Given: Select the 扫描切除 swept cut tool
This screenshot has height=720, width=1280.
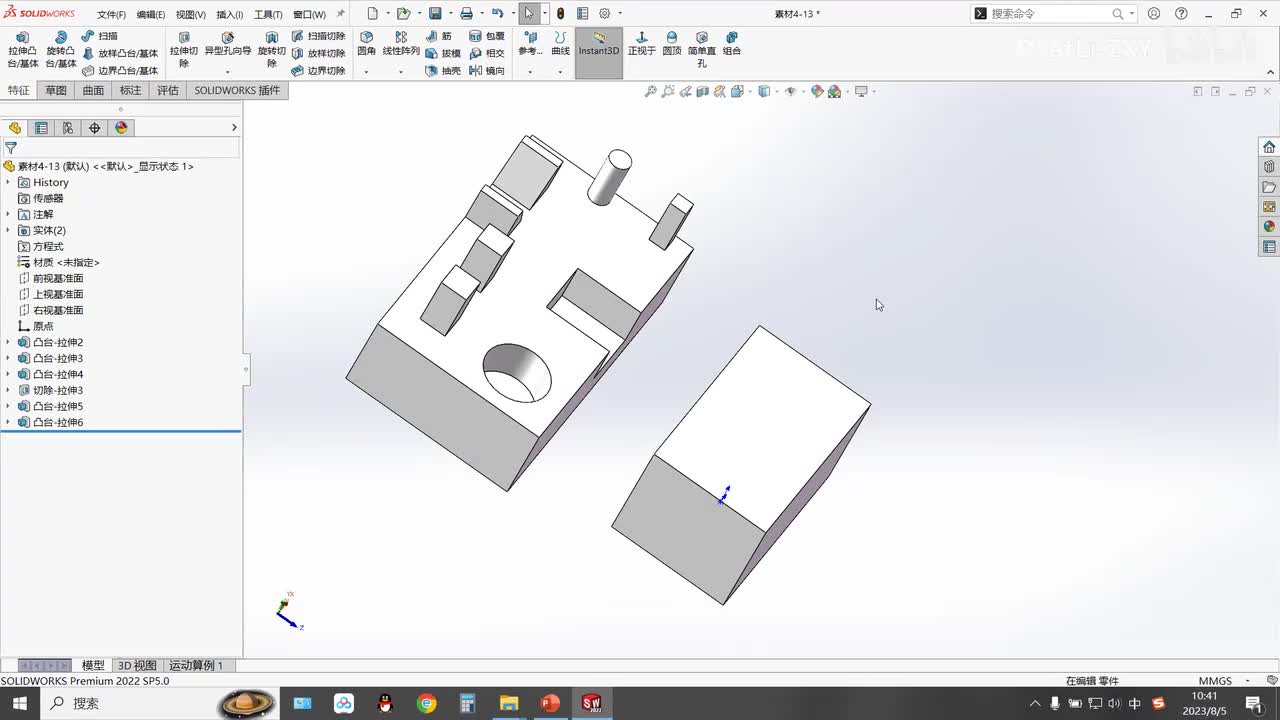Looking at the screenshot, I should (318, 36).
